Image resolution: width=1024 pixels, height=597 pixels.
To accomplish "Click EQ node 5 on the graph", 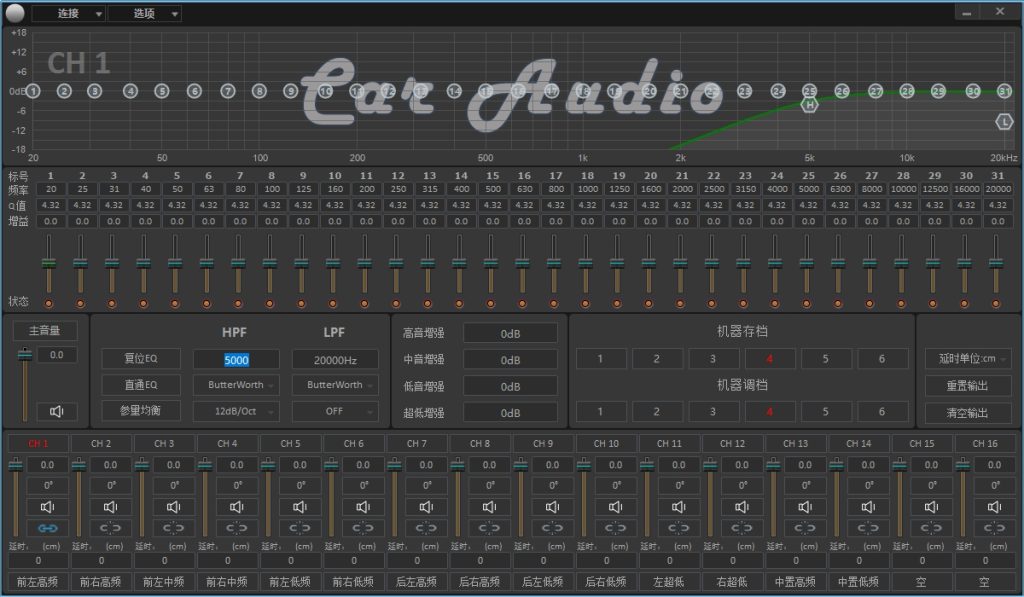I will pos(161,91).
